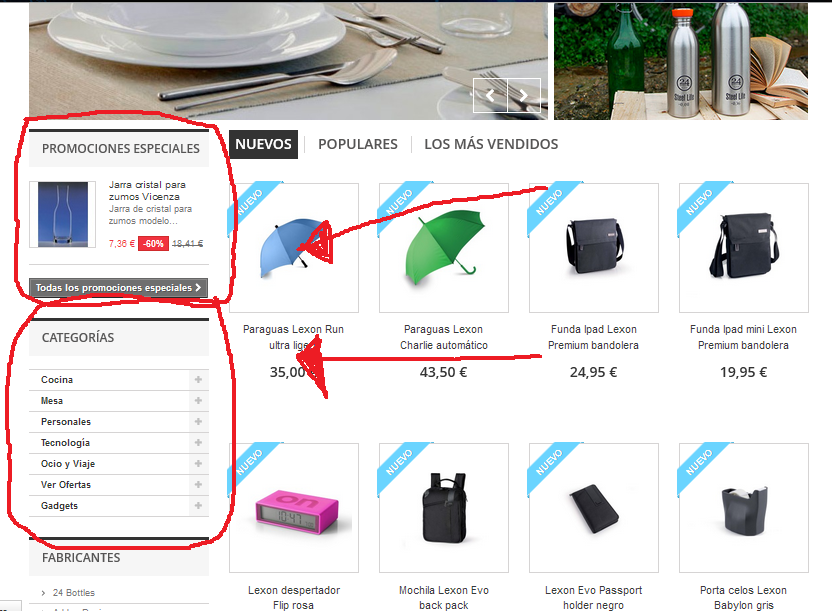
Task: Click the green Paraguas Lexon Charlie umbrella image
Action: (444, 248)
